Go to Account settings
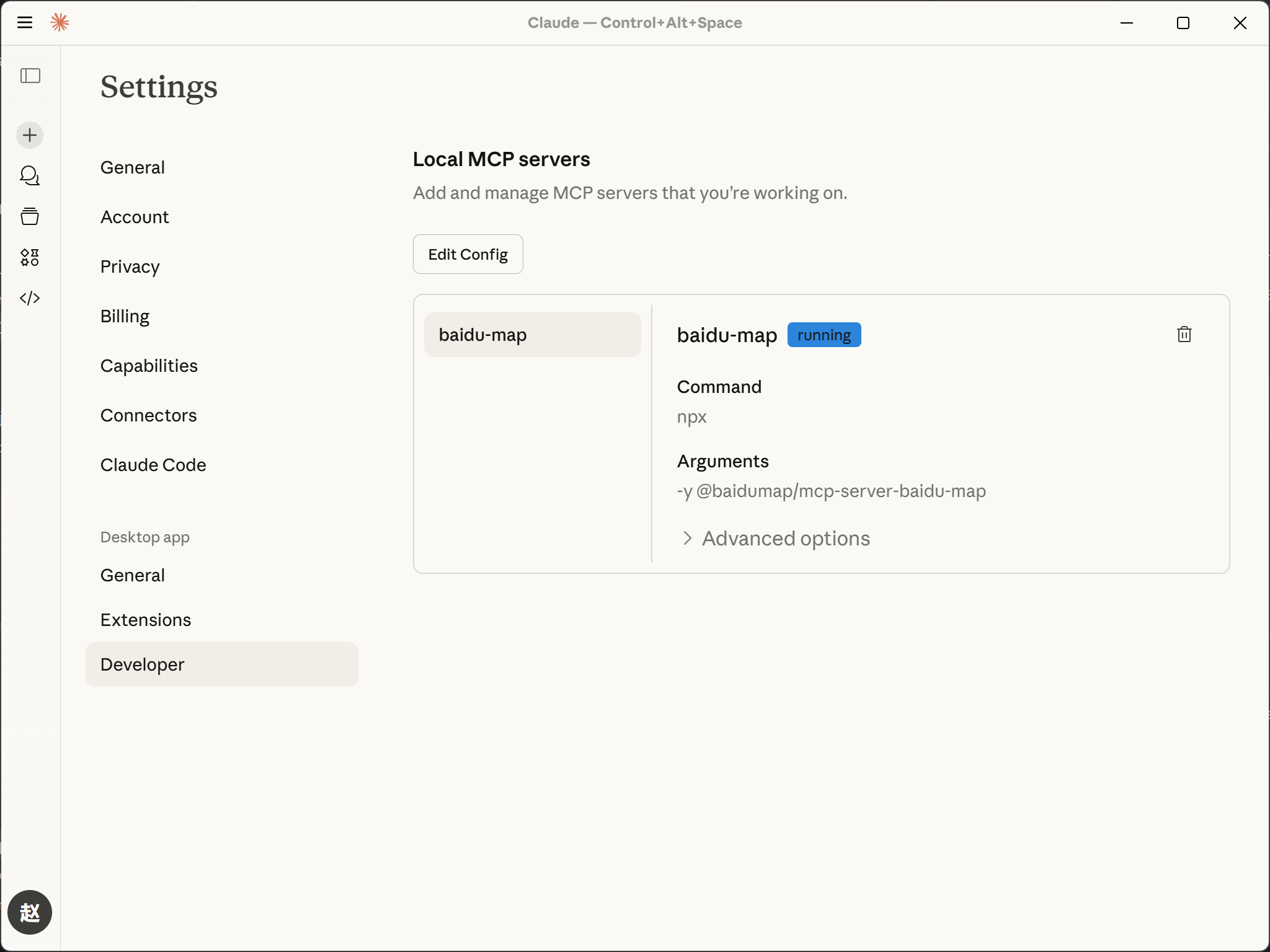The width and height of the screenshot is (1270, 952). pyautogui.click(x=135, y=217)
